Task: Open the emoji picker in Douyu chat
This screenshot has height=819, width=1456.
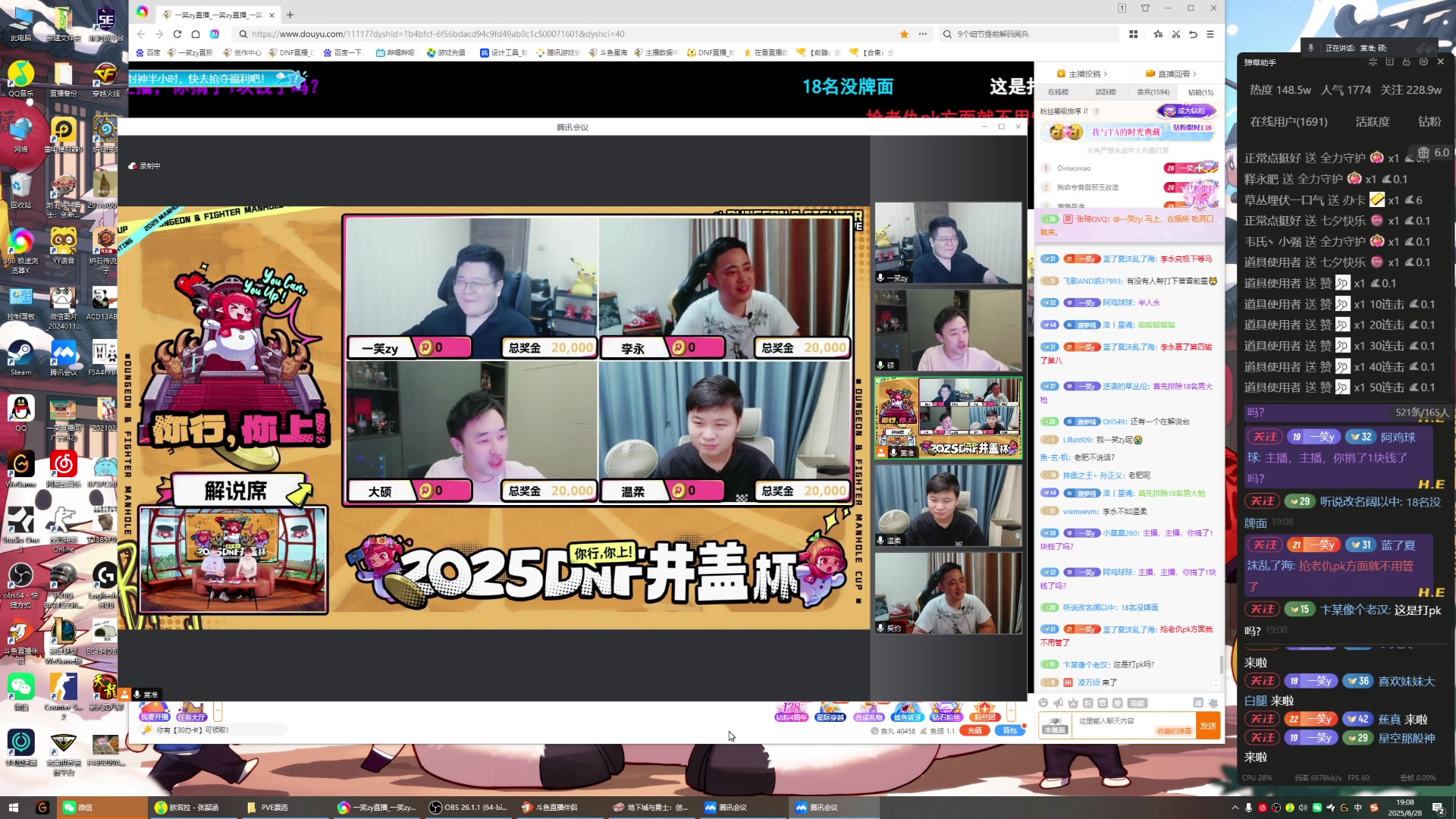Action: [1043, 703]
